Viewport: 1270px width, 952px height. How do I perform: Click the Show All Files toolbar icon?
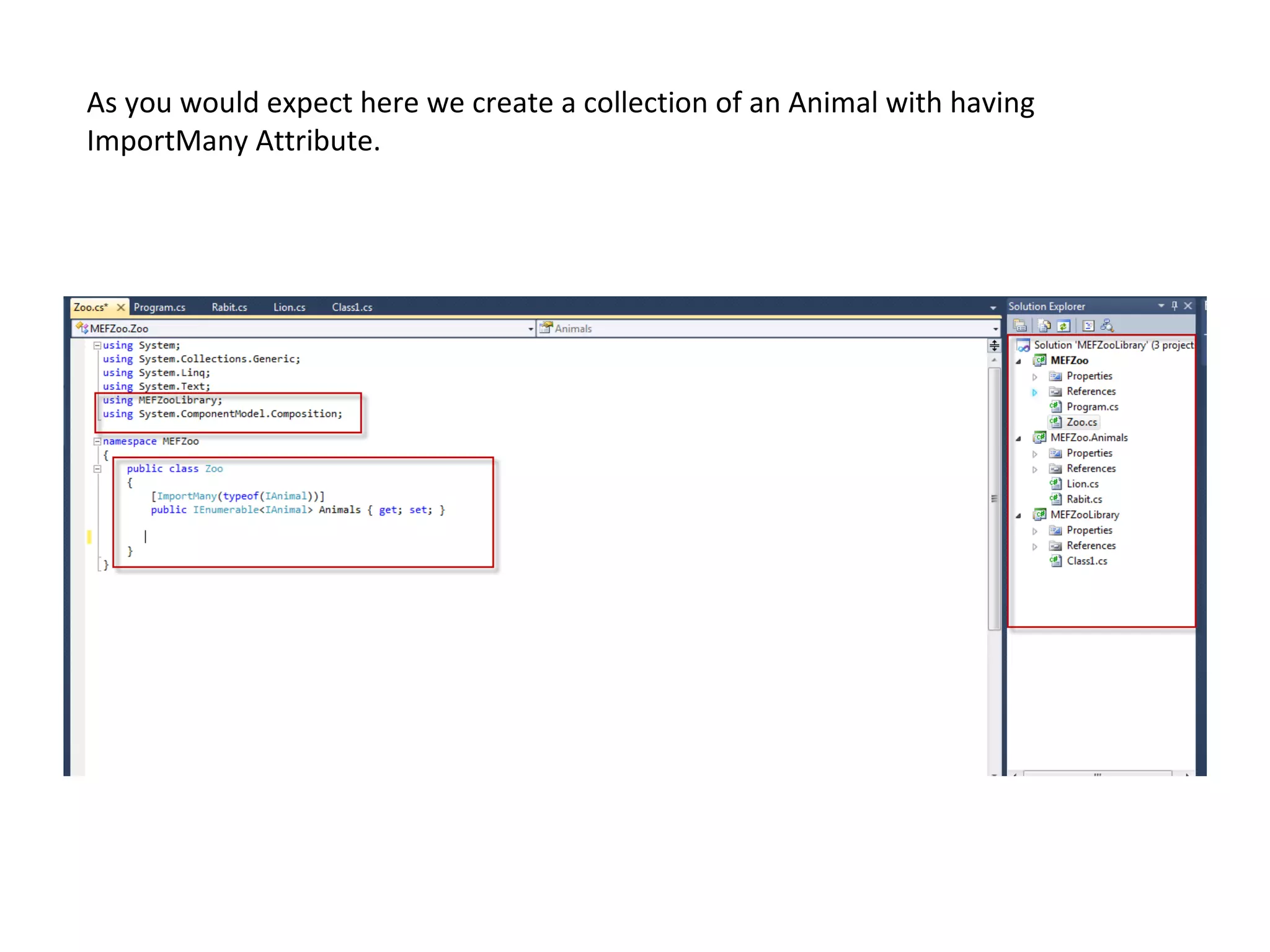click(x=1044, y=325)
